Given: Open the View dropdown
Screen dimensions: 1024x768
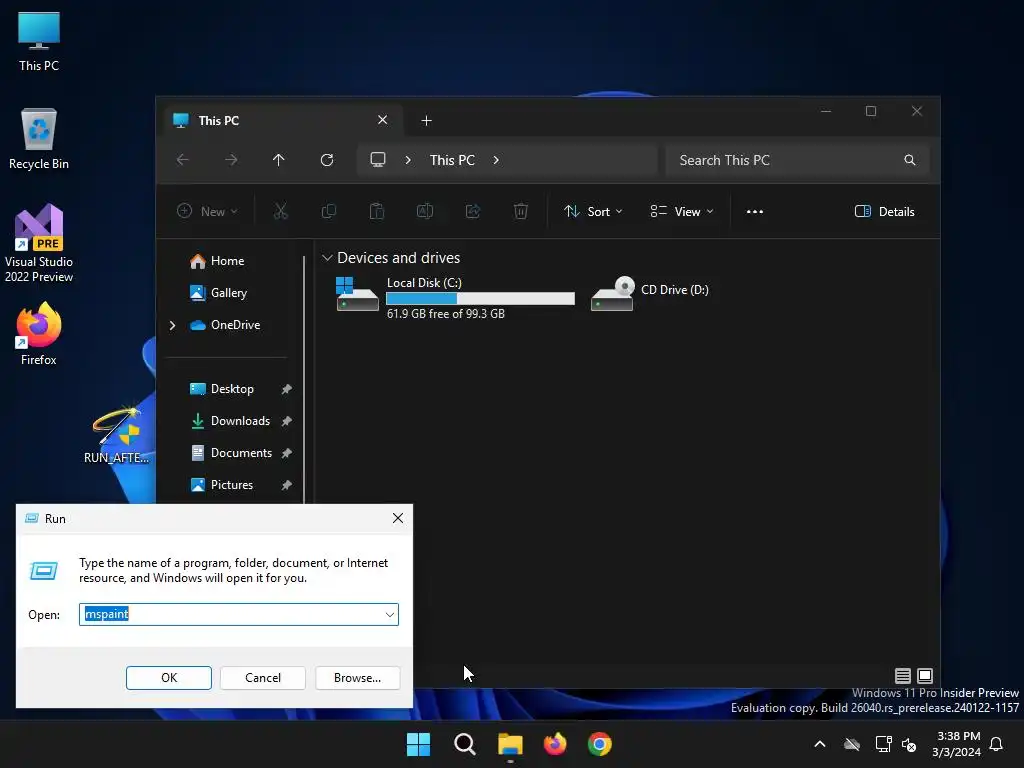Looking at the screenshot, I should point(681,212).
